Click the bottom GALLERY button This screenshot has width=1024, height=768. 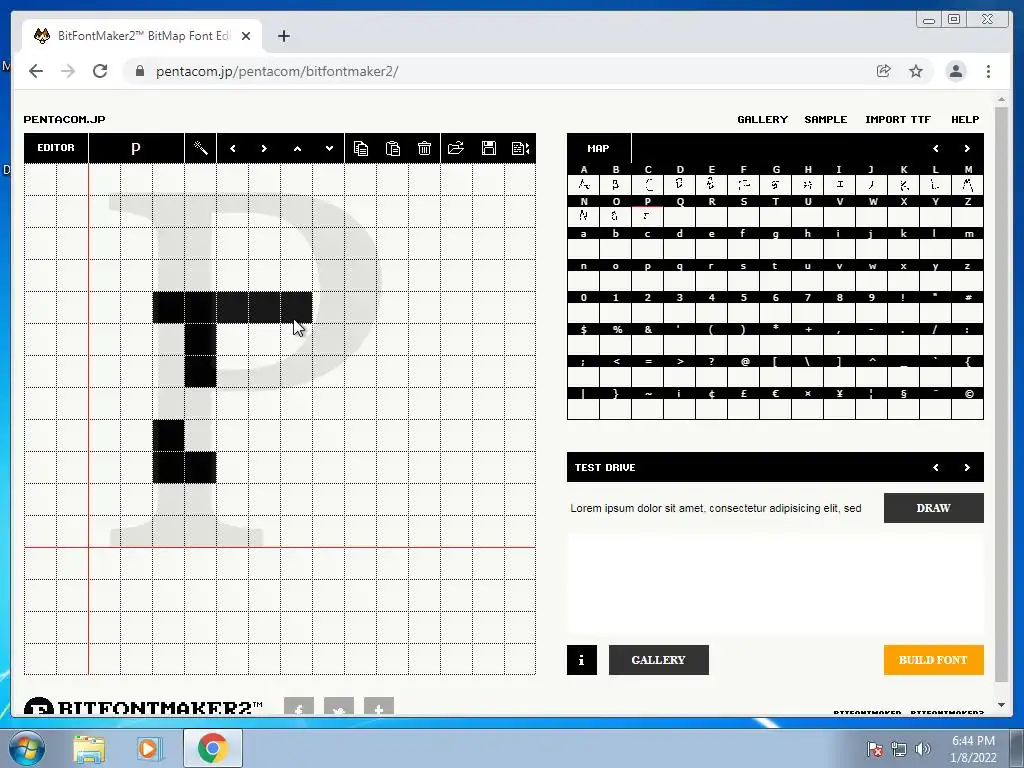pyautogui.click(x=658, y=660)
